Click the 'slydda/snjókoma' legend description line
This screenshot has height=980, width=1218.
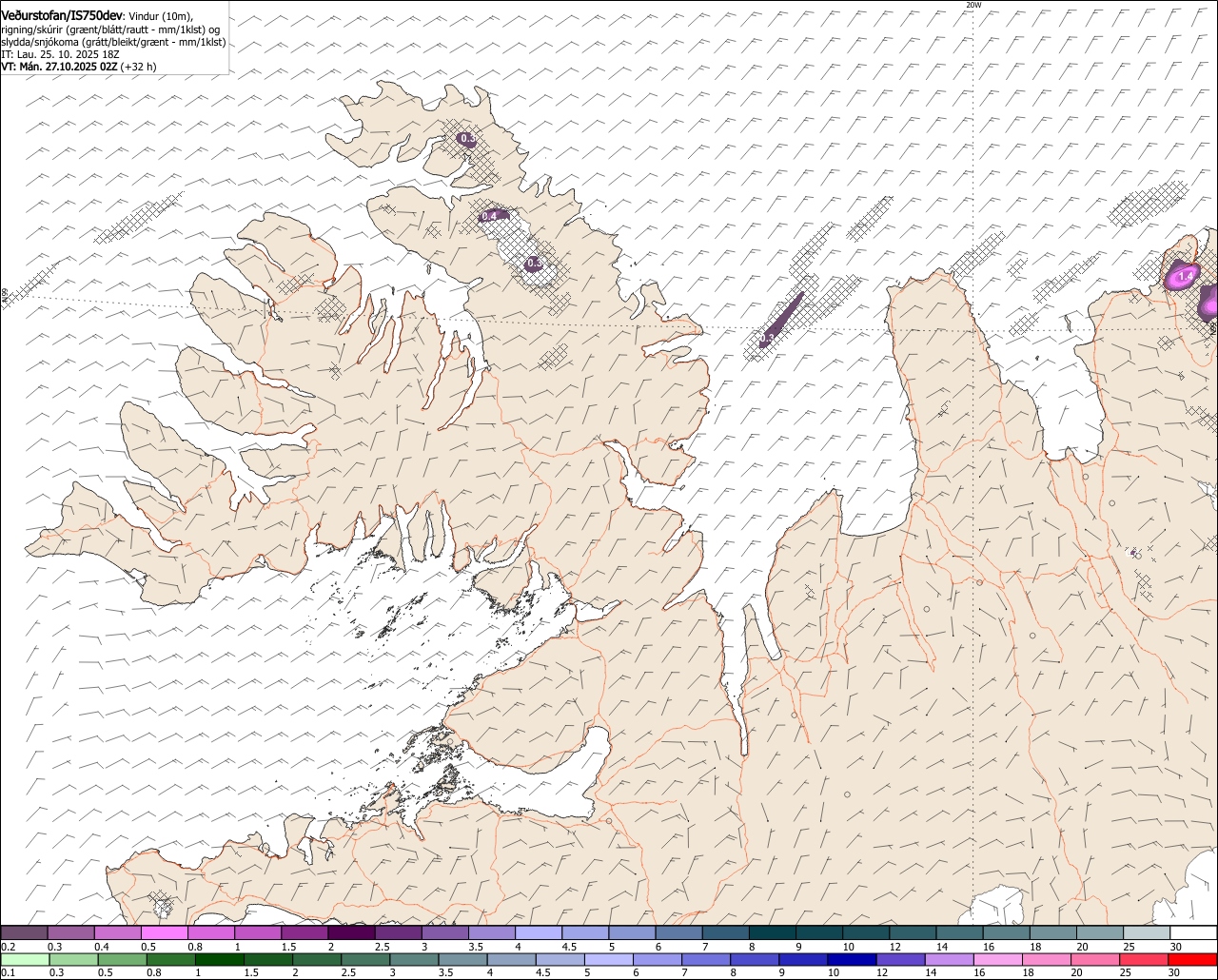113,42
